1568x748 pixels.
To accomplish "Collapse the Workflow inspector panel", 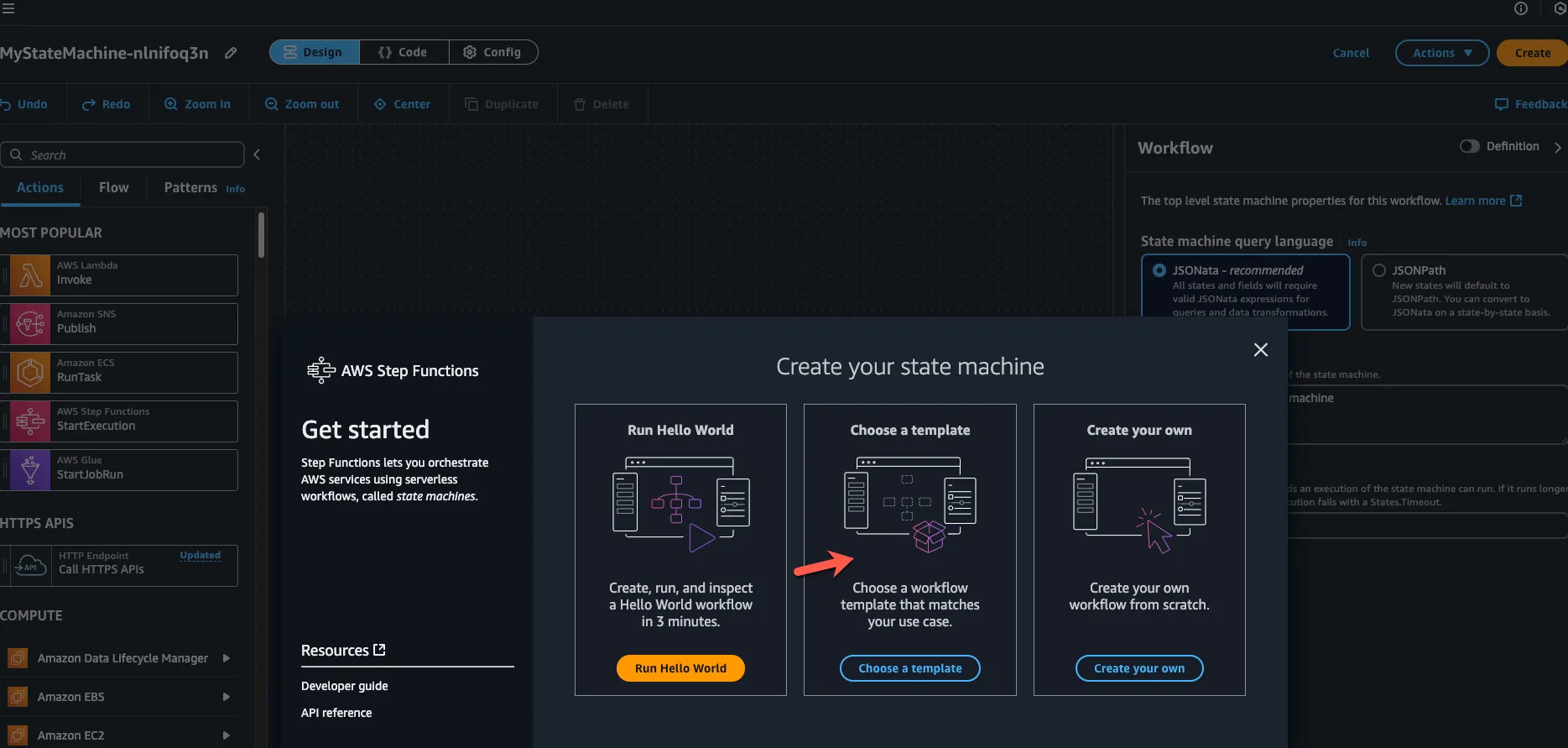I will click(1558, 147).
